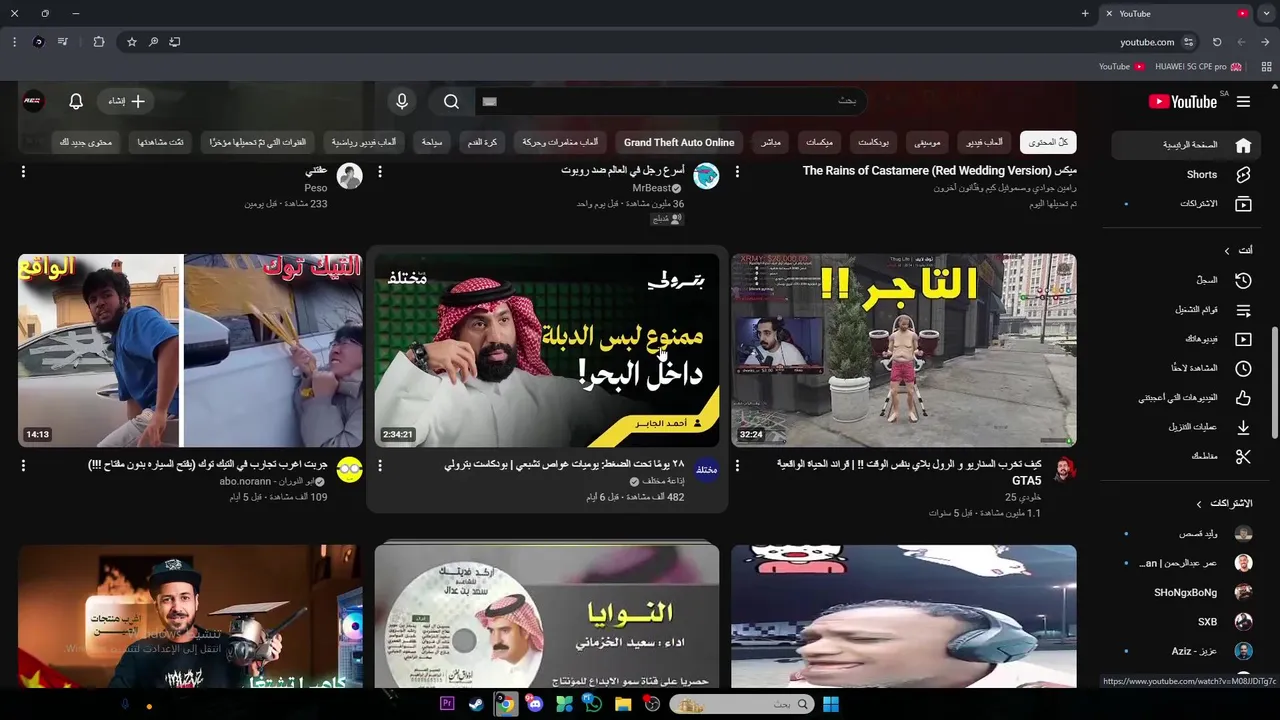Screen dimensions: 1280x720
Task: Select the كرة القدم (Football) filter chip
Action: (x=483, y=142)
